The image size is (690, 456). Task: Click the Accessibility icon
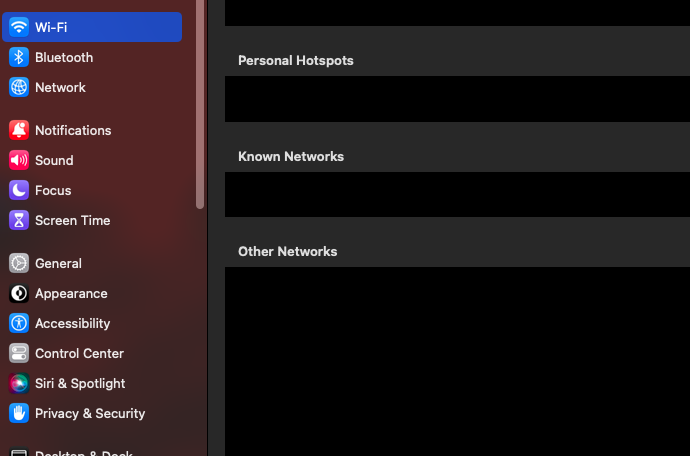pyautogui.click(x=19, y=323)
